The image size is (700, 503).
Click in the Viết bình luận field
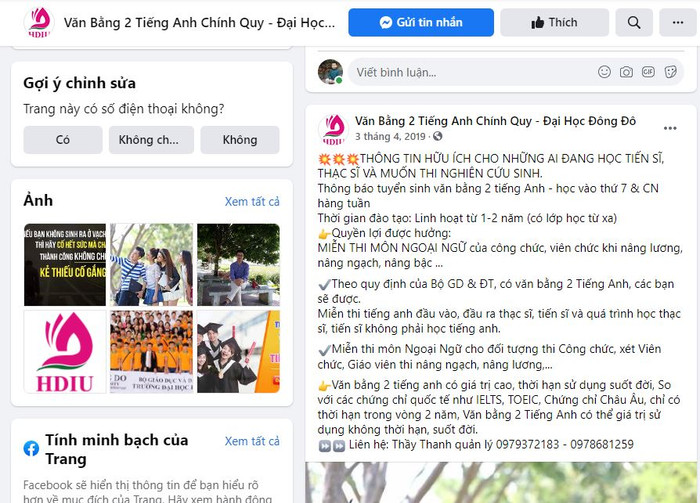click(x=474, y=72)
